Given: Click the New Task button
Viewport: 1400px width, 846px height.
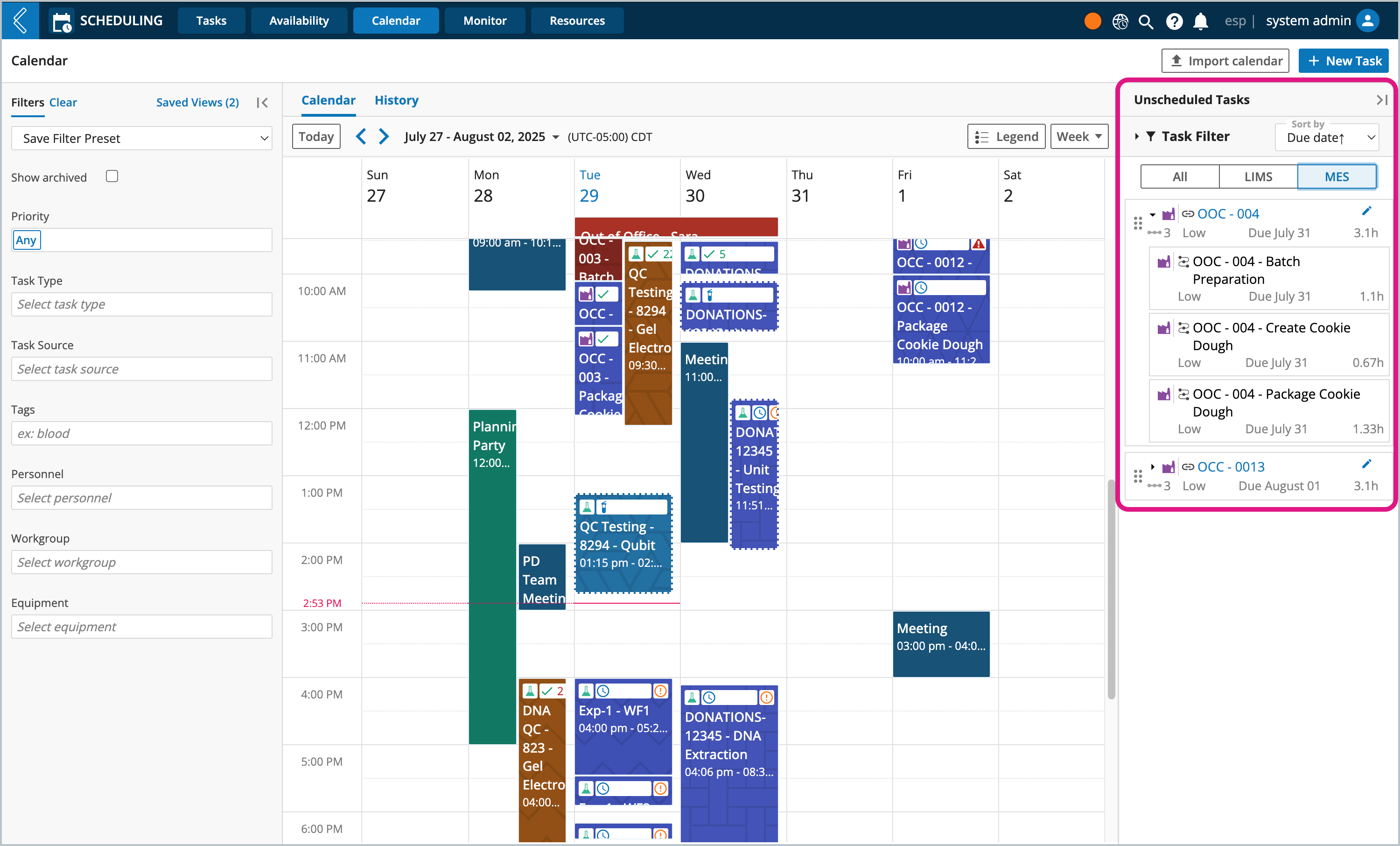Looking at the screenshot, I should pos(1343,61).
